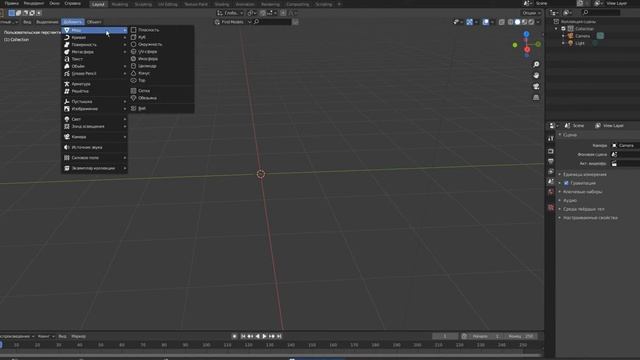
Task: Toggle X-ray mode in viewport header
Action: click(x=502, y=22)
